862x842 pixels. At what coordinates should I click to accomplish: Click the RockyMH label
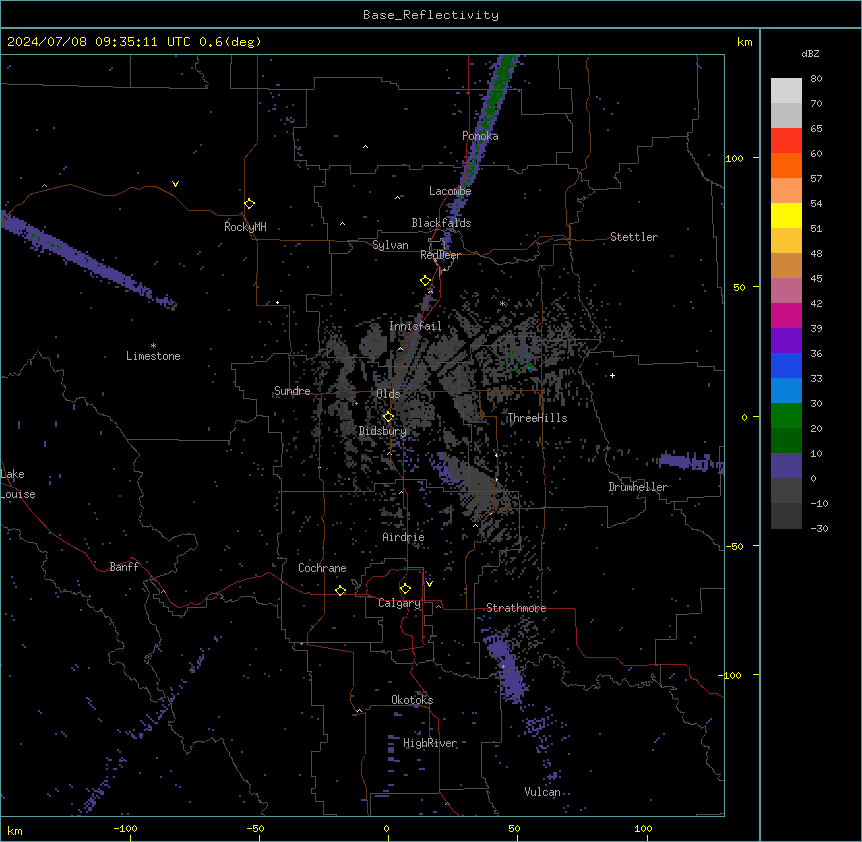pos(245,227)
